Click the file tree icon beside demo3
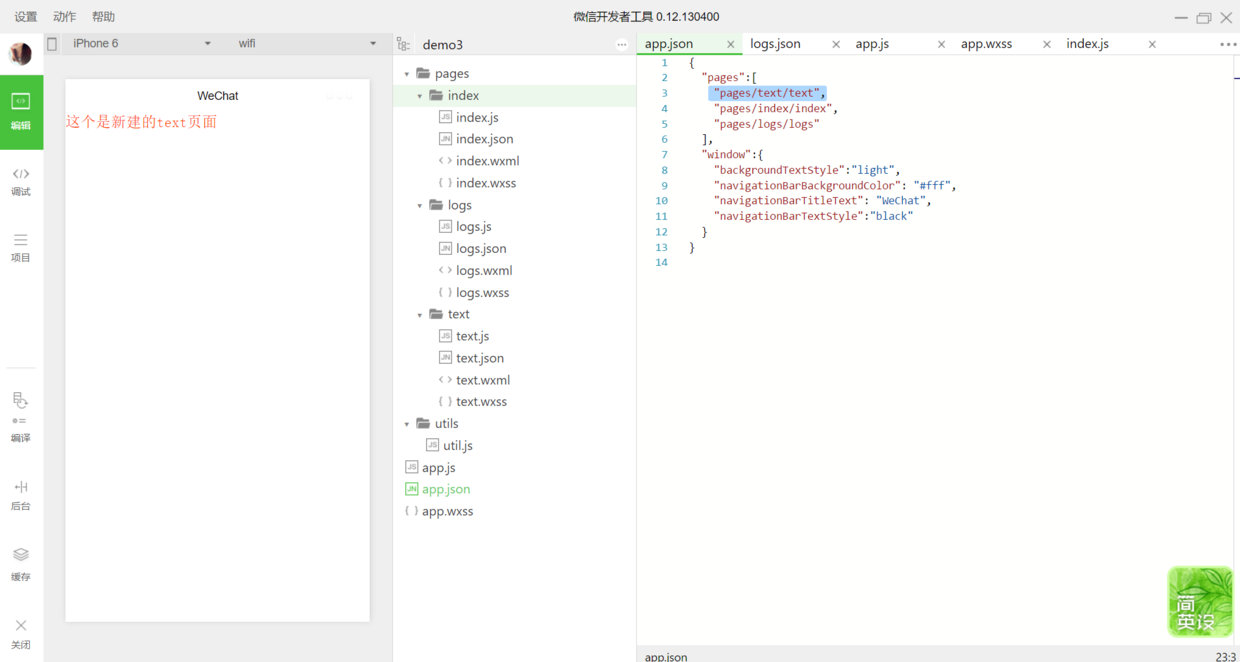 point(403,44)
